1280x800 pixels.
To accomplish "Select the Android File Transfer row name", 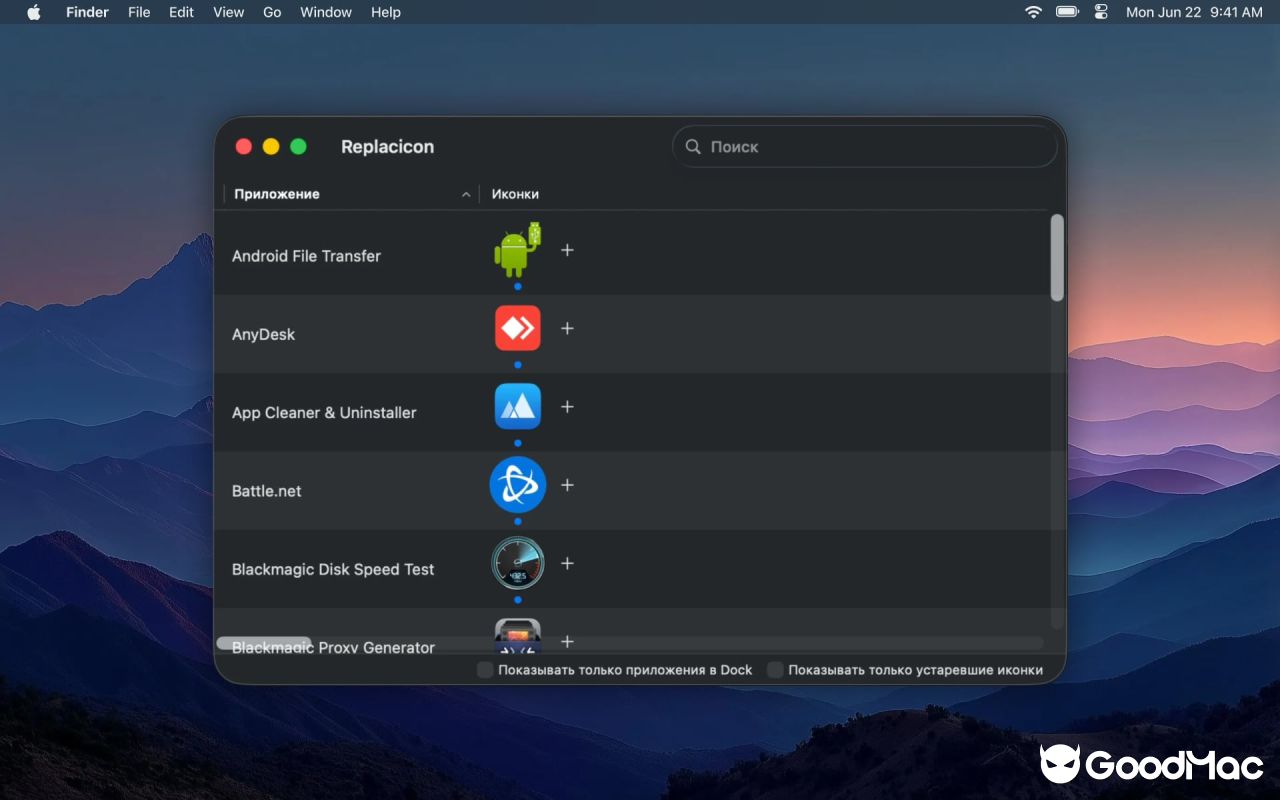I will coord(306,256).
